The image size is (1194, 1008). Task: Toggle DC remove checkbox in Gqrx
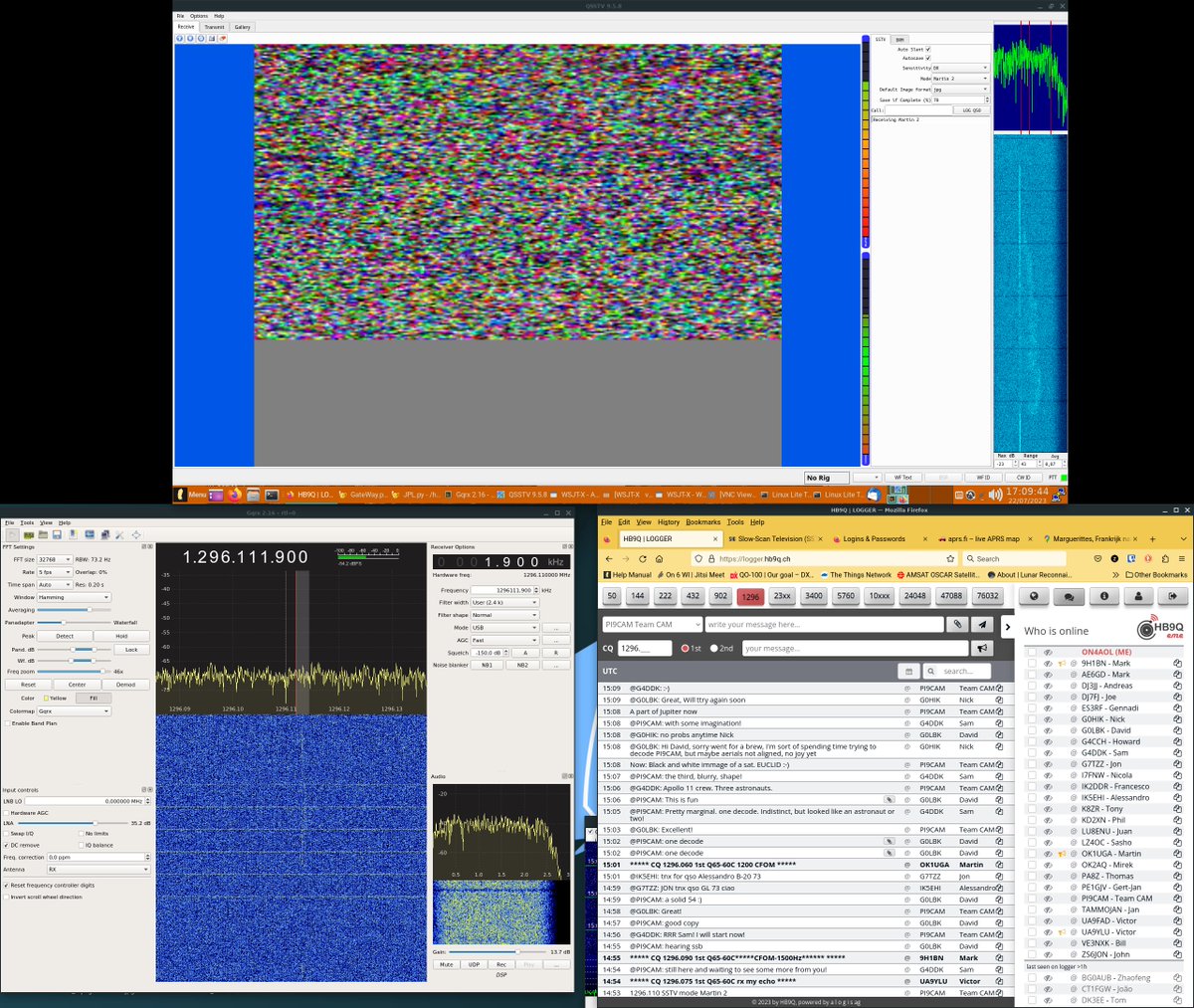point(6,845)
